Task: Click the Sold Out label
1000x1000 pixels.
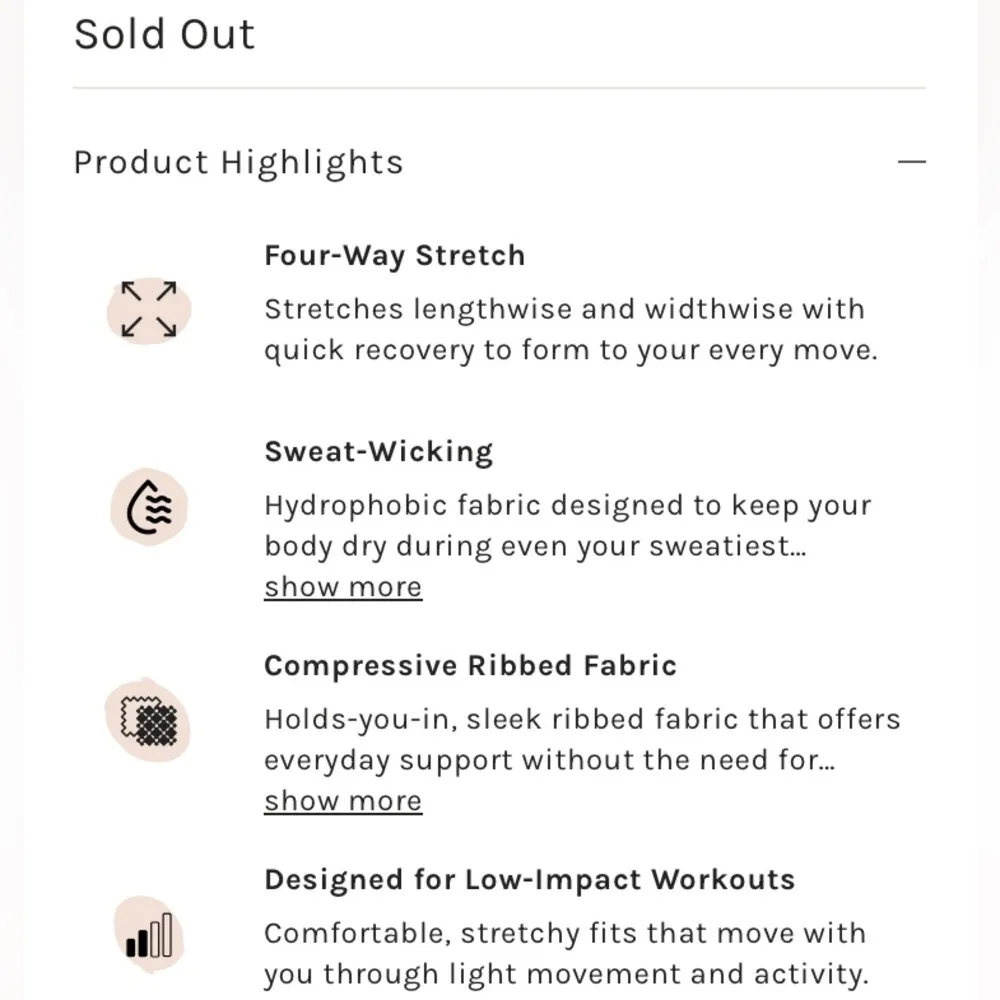Action: pyautogui.click(x=165, y=34)
